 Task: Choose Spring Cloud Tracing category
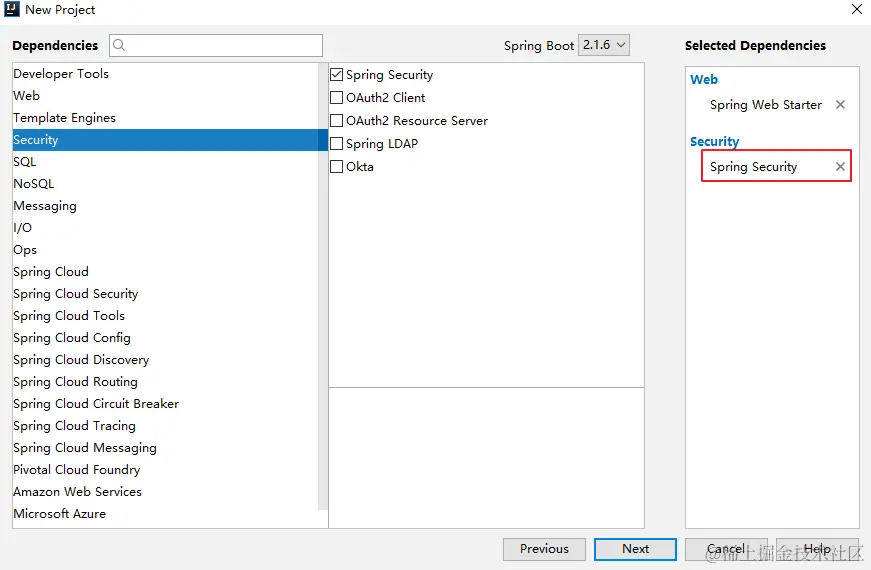pyautogui.click(x=166, y=426)
